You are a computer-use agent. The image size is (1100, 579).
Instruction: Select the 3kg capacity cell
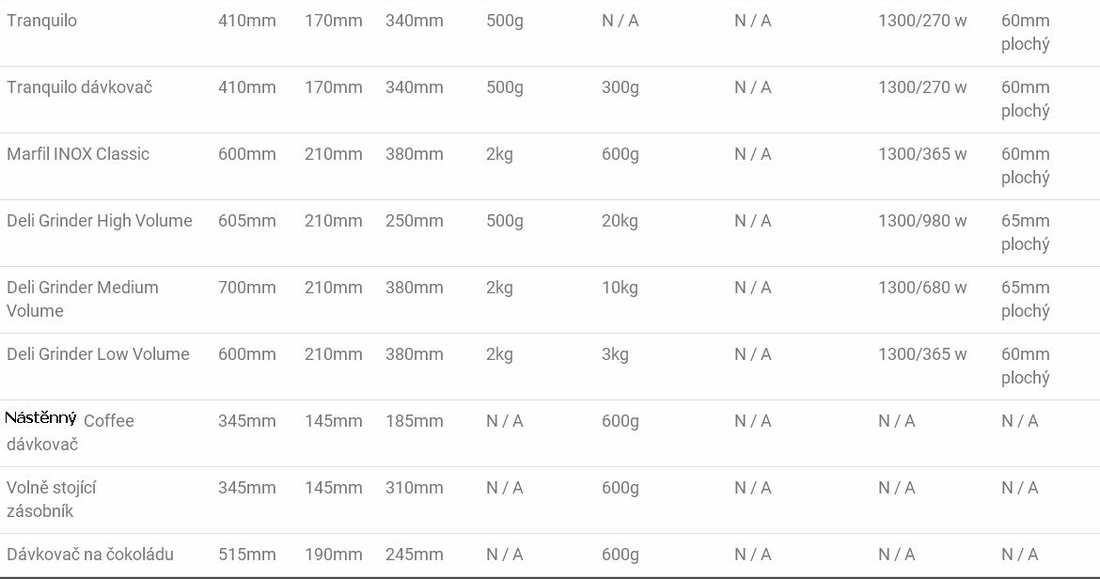pyautogui.click(x=615, y=354)
